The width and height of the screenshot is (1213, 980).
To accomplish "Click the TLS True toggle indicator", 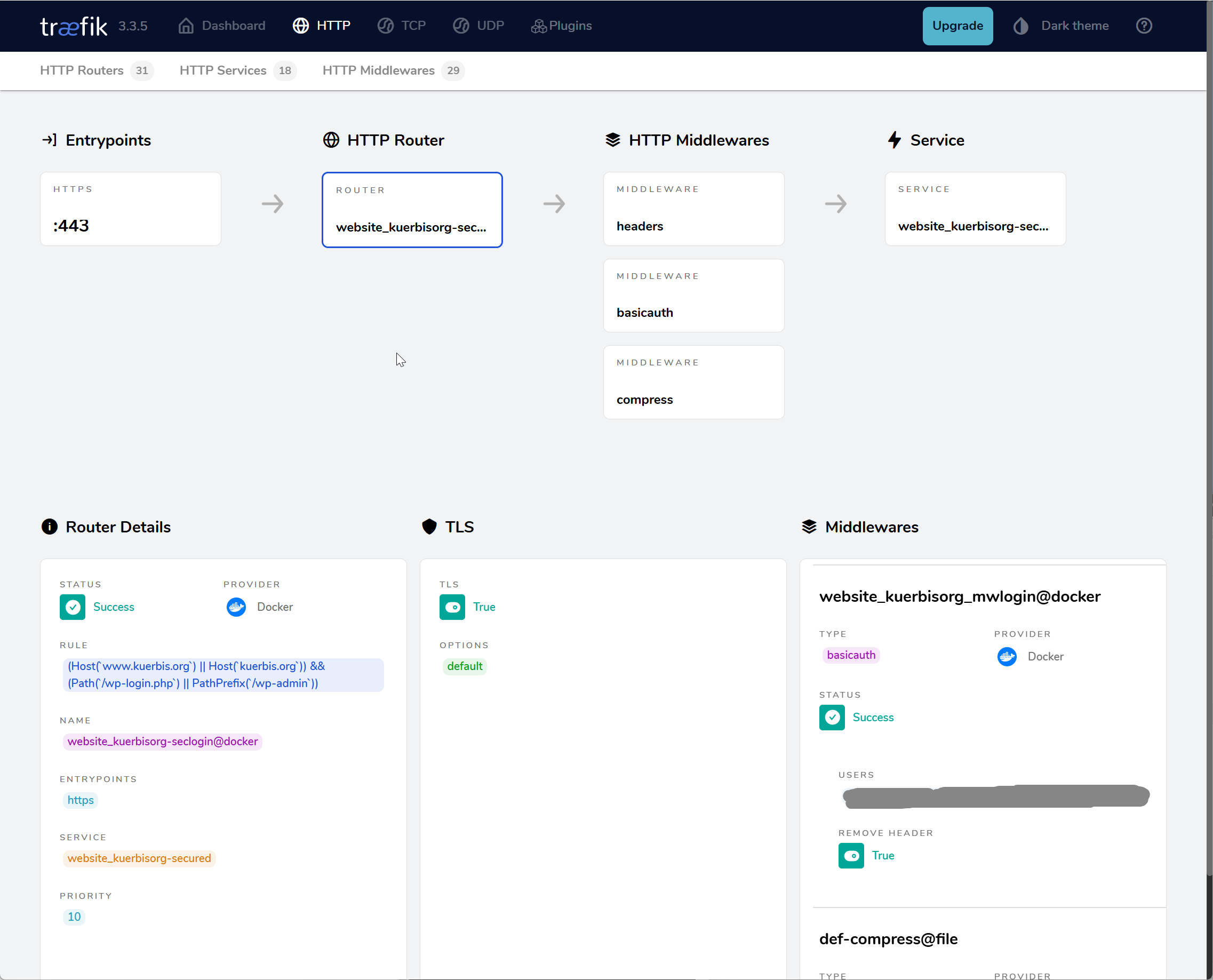I will tap(452, 608).
